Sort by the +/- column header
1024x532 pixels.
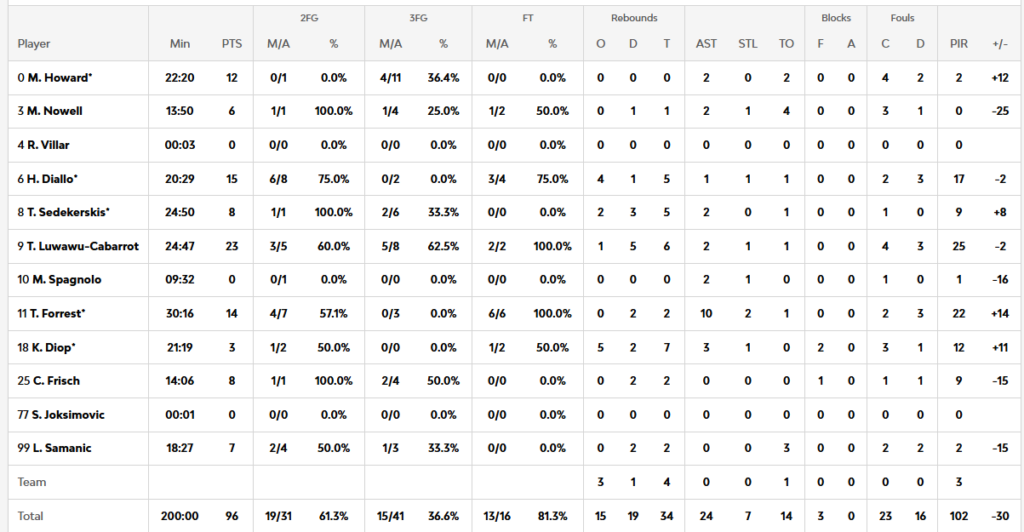click(999, 44)
